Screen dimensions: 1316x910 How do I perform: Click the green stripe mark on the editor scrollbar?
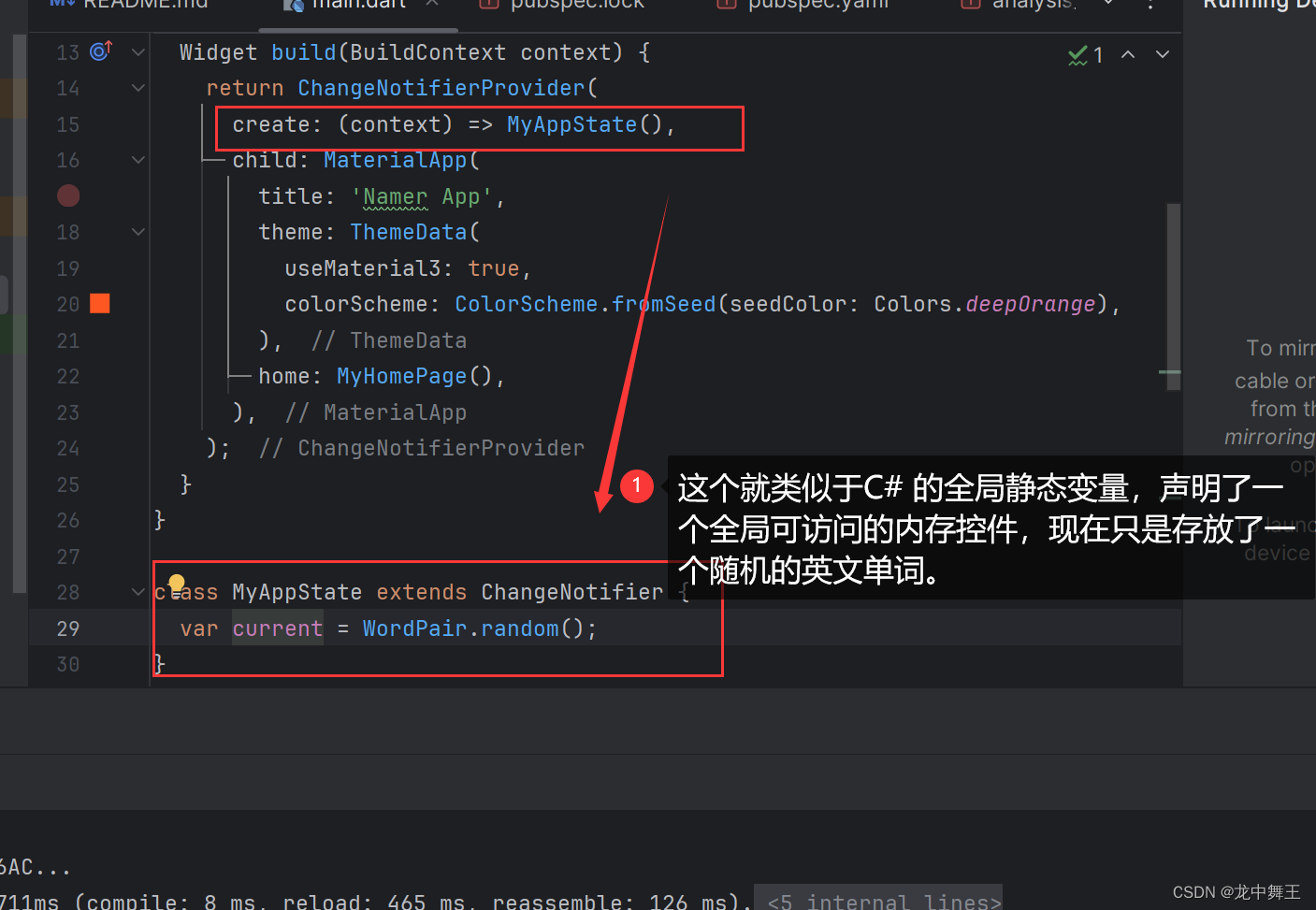tap(1169, 372)
